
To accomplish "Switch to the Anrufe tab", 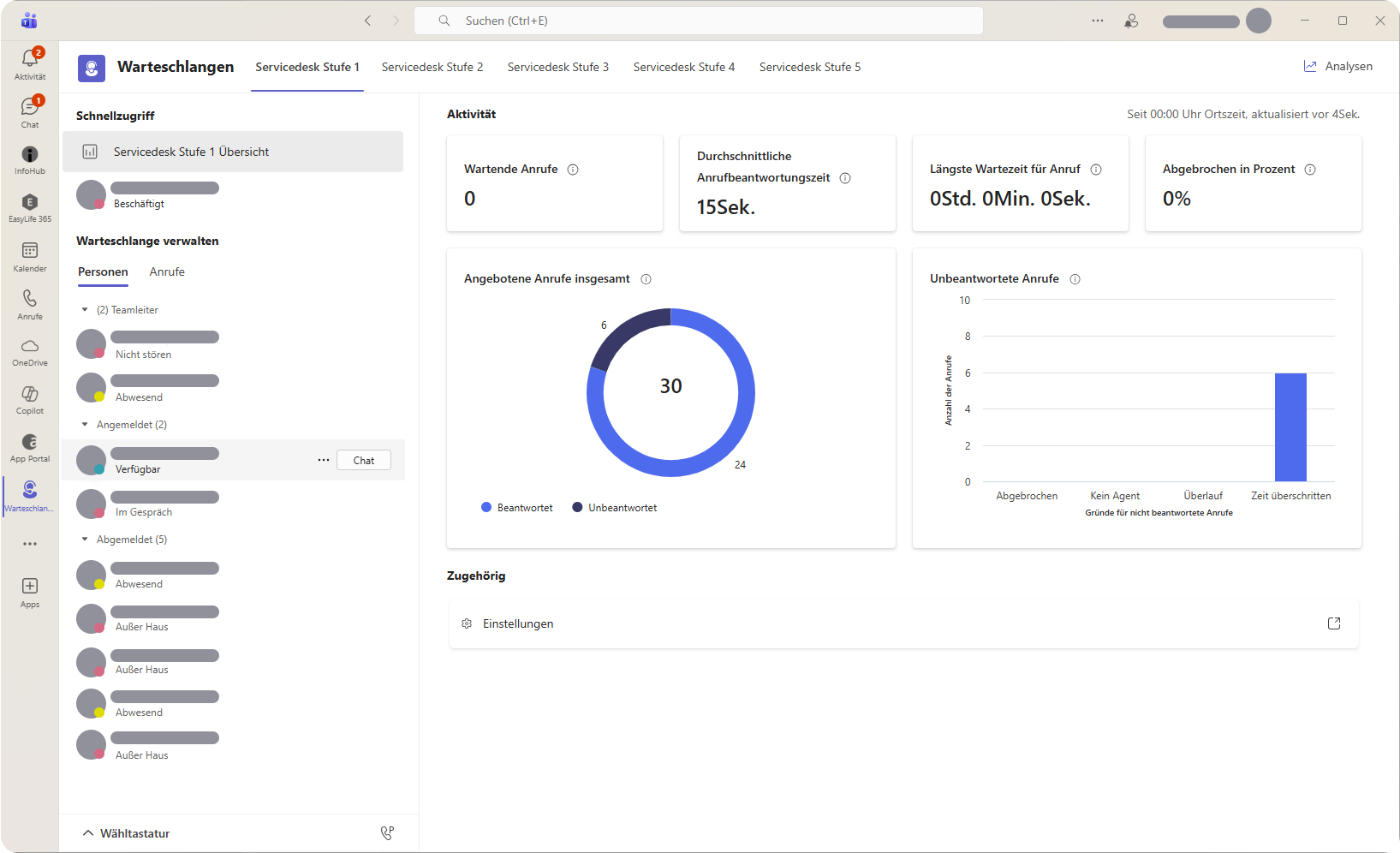I will click(167, 272).
